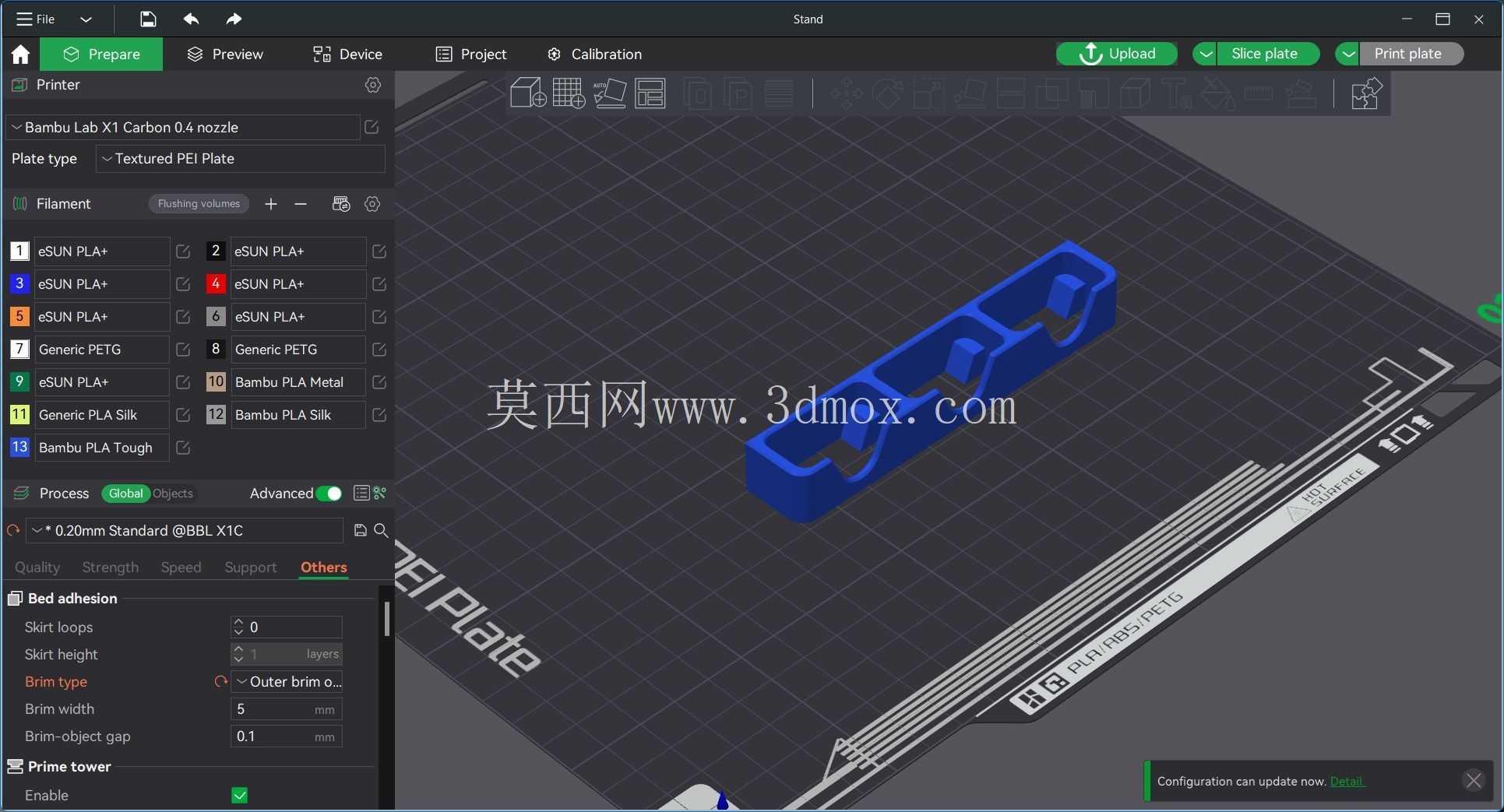The height and width of the screenshot is (812, 1504).
Task: Auto orient the model
Action: tap(610, 93)
